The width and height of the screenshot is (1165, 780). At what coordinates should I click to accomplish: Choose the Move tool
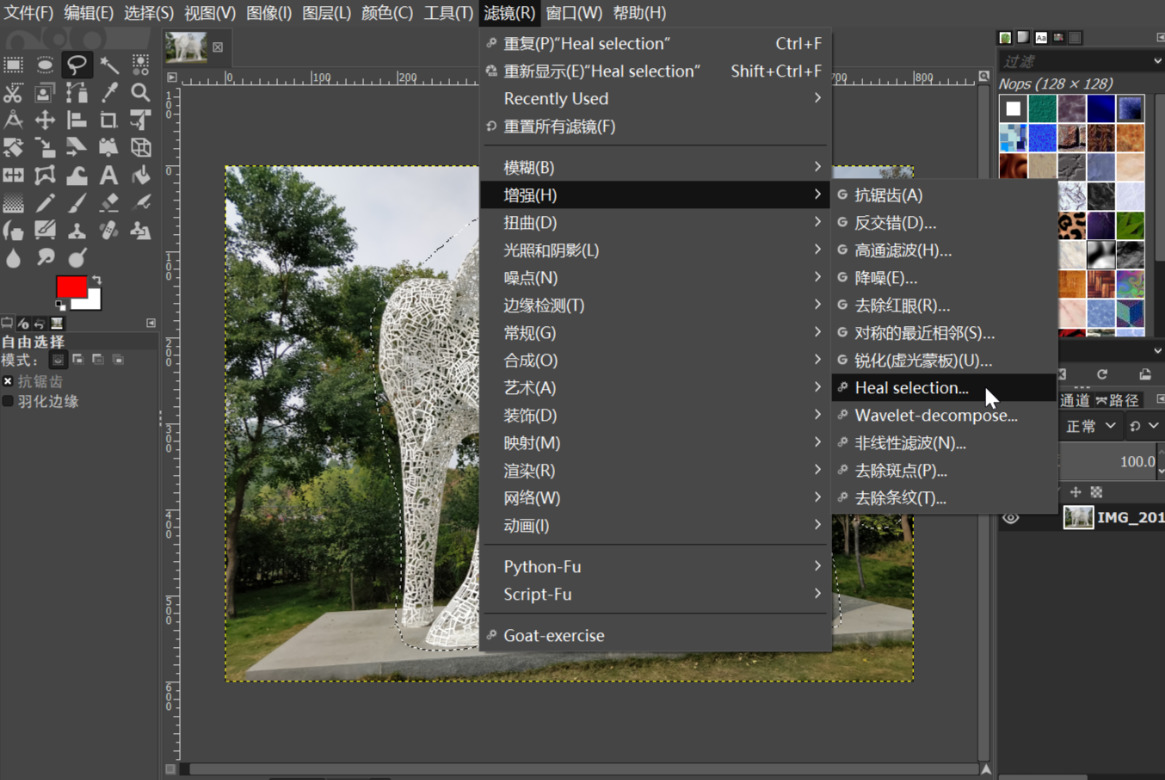click(45, 120)
